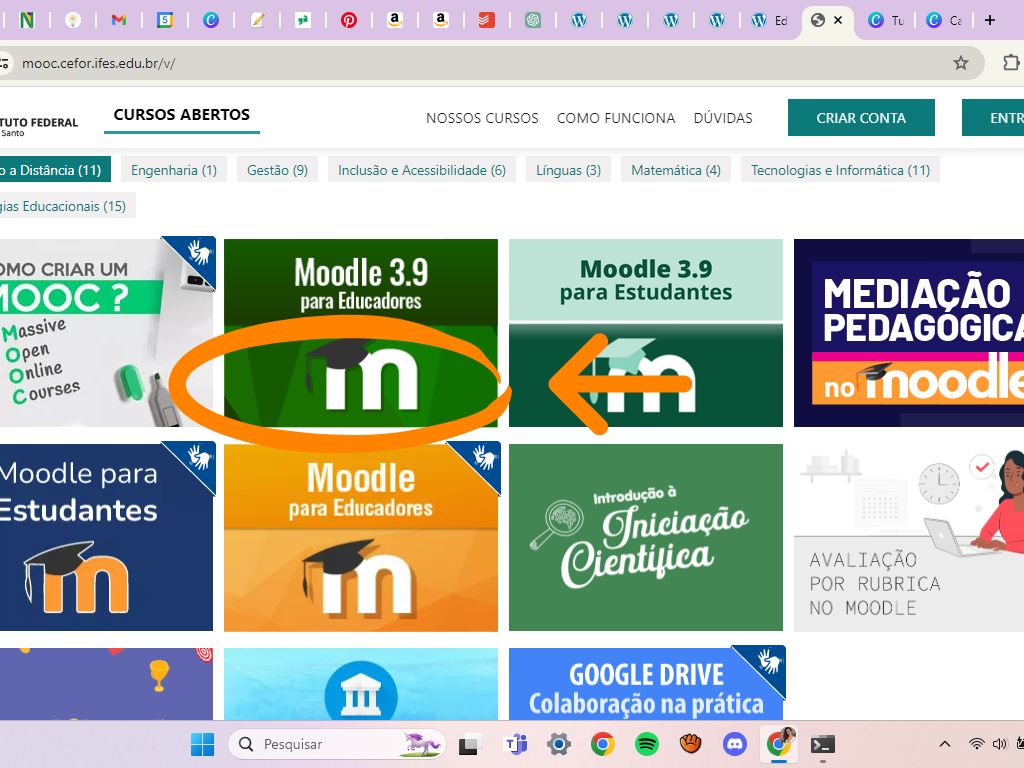Filter by Inclusão e Acessibilidade (6)
This screenshot has width=1024, height=768.
[x=422, y=170]
